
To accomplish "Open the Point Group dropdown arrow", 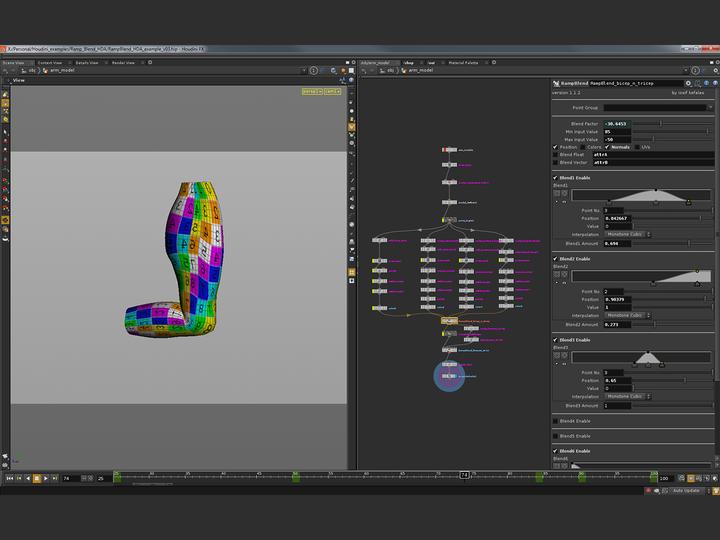I will (x=711, y=107).
